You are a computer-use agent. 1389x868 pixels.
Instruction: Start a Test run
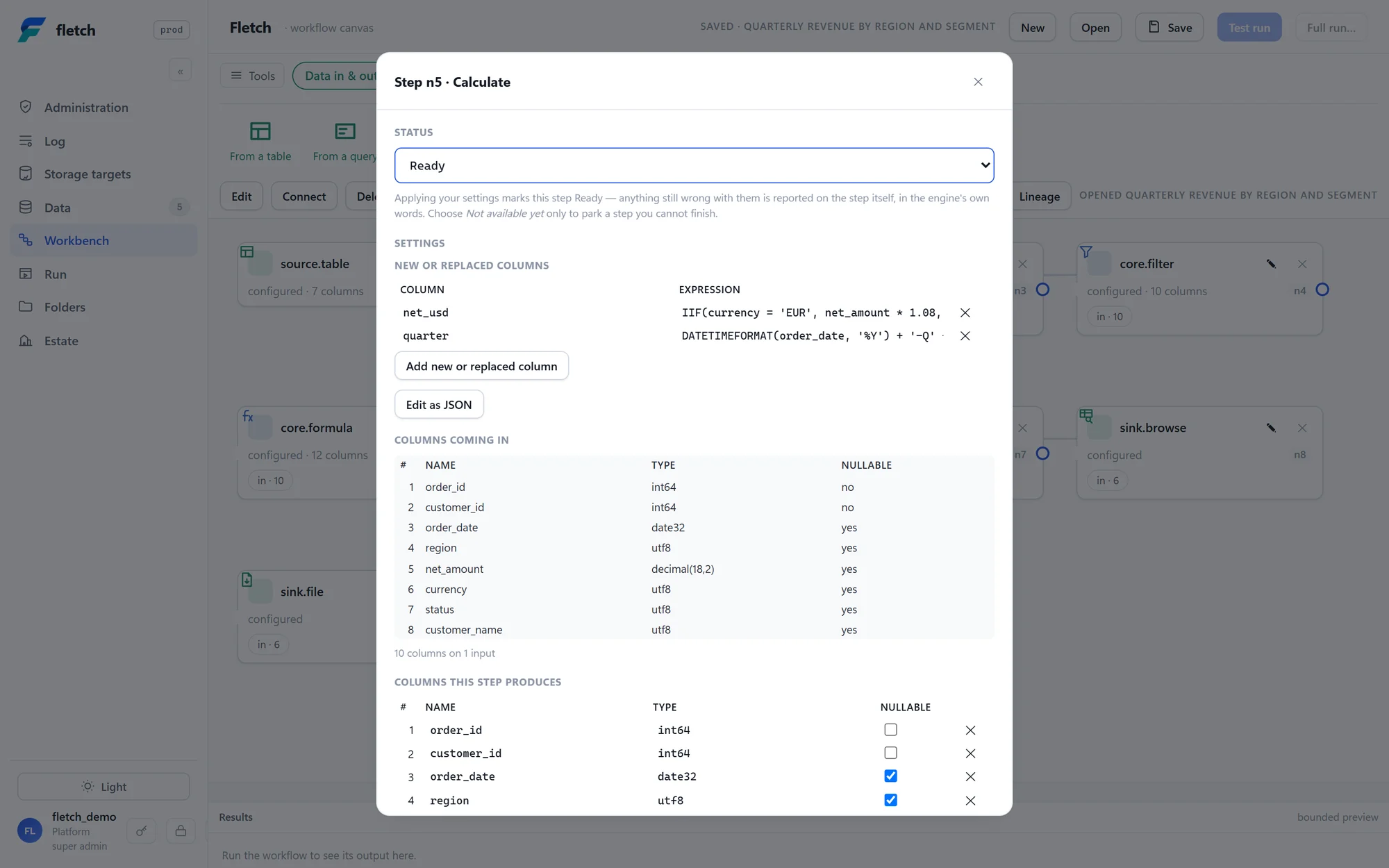click(x=1249, y=28)
